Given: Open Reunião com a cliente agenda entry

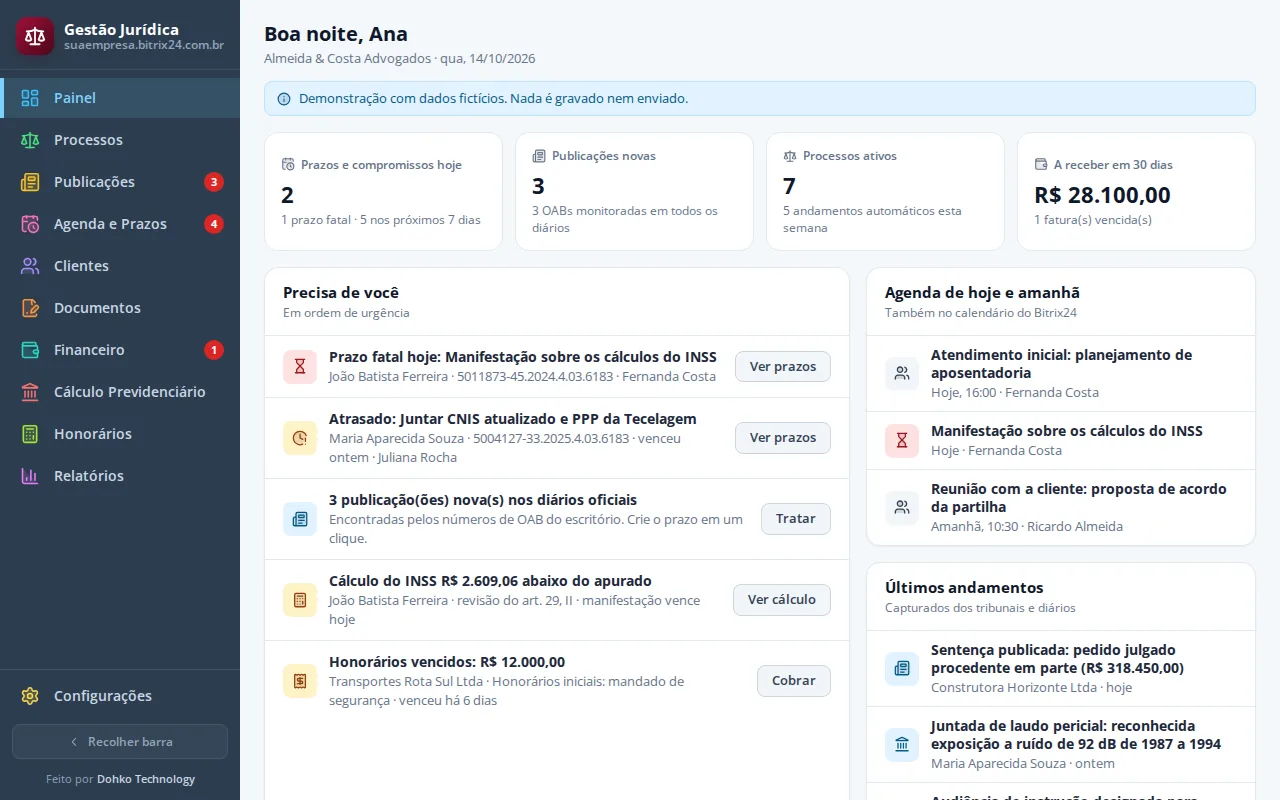Looking at the screenshot, I should click(x=1061, y=508).
